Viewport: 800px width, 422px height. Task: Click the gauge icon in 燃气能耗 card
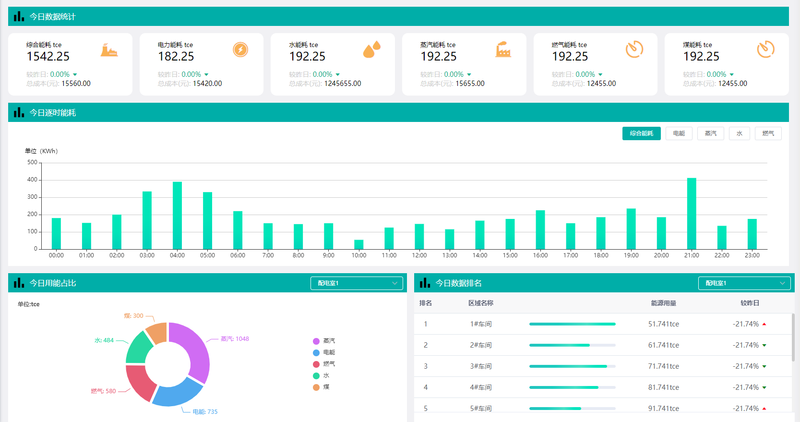click(634, 50)
